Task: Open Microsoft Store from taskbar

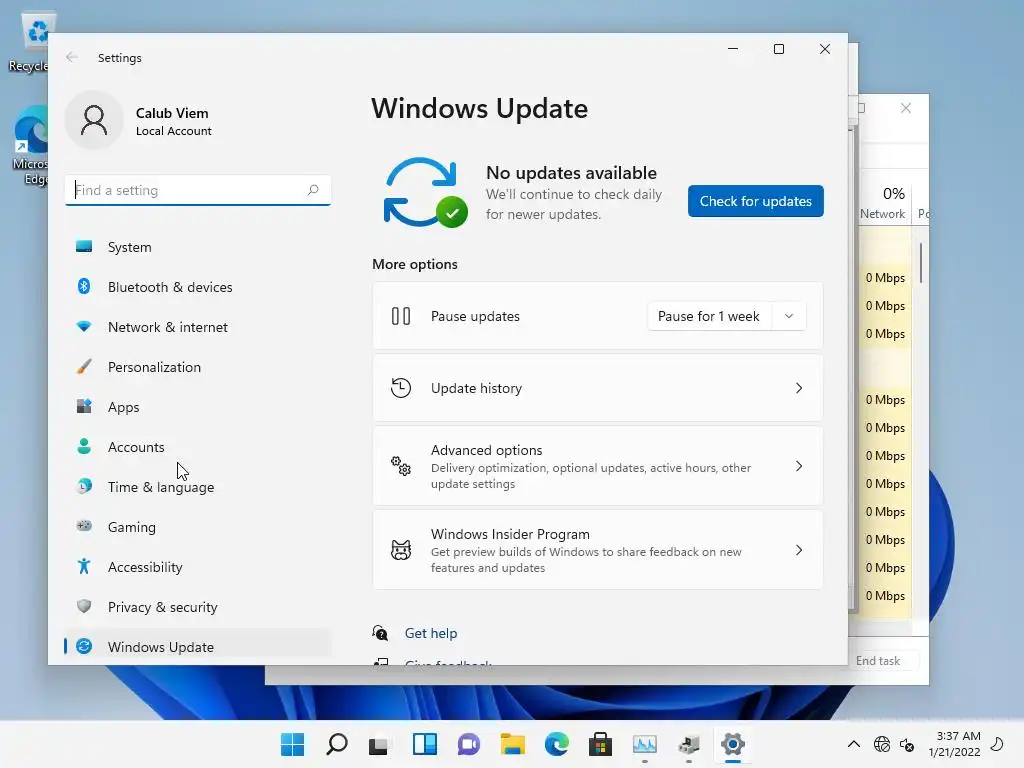Action: click(x=600, y=744)
